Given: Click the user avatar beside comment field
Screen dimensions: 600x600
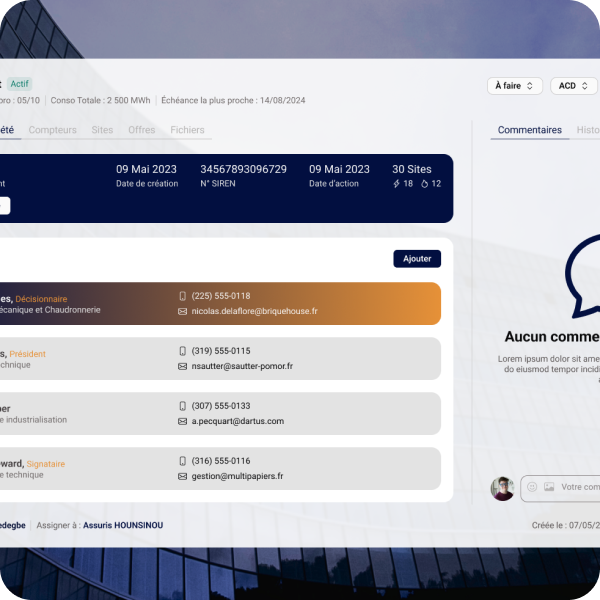Looking at the screenshot, I should (503, 488).
